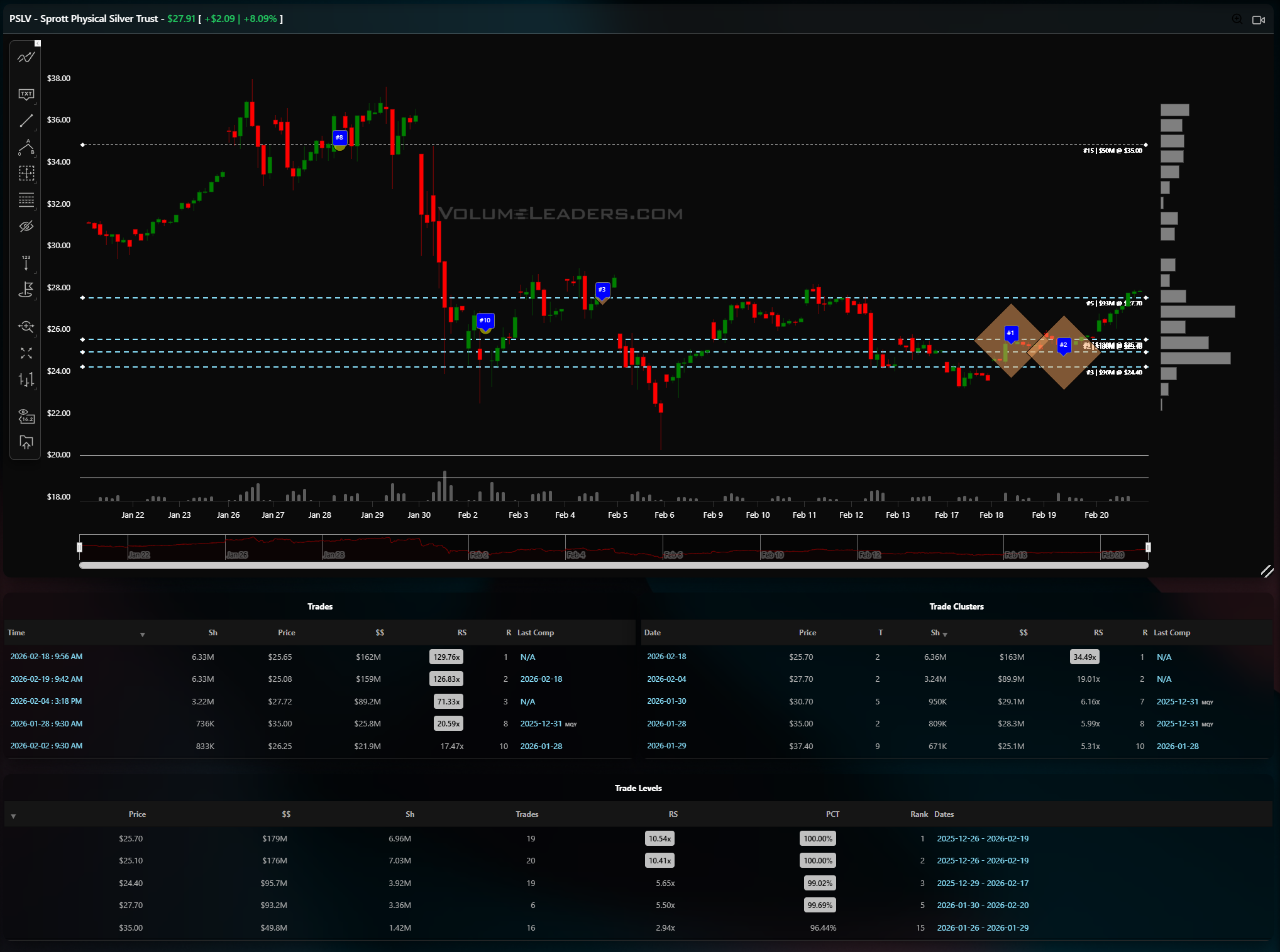Select the TXT text annotation tool
Screen dimensions: 1280x952
26,94
